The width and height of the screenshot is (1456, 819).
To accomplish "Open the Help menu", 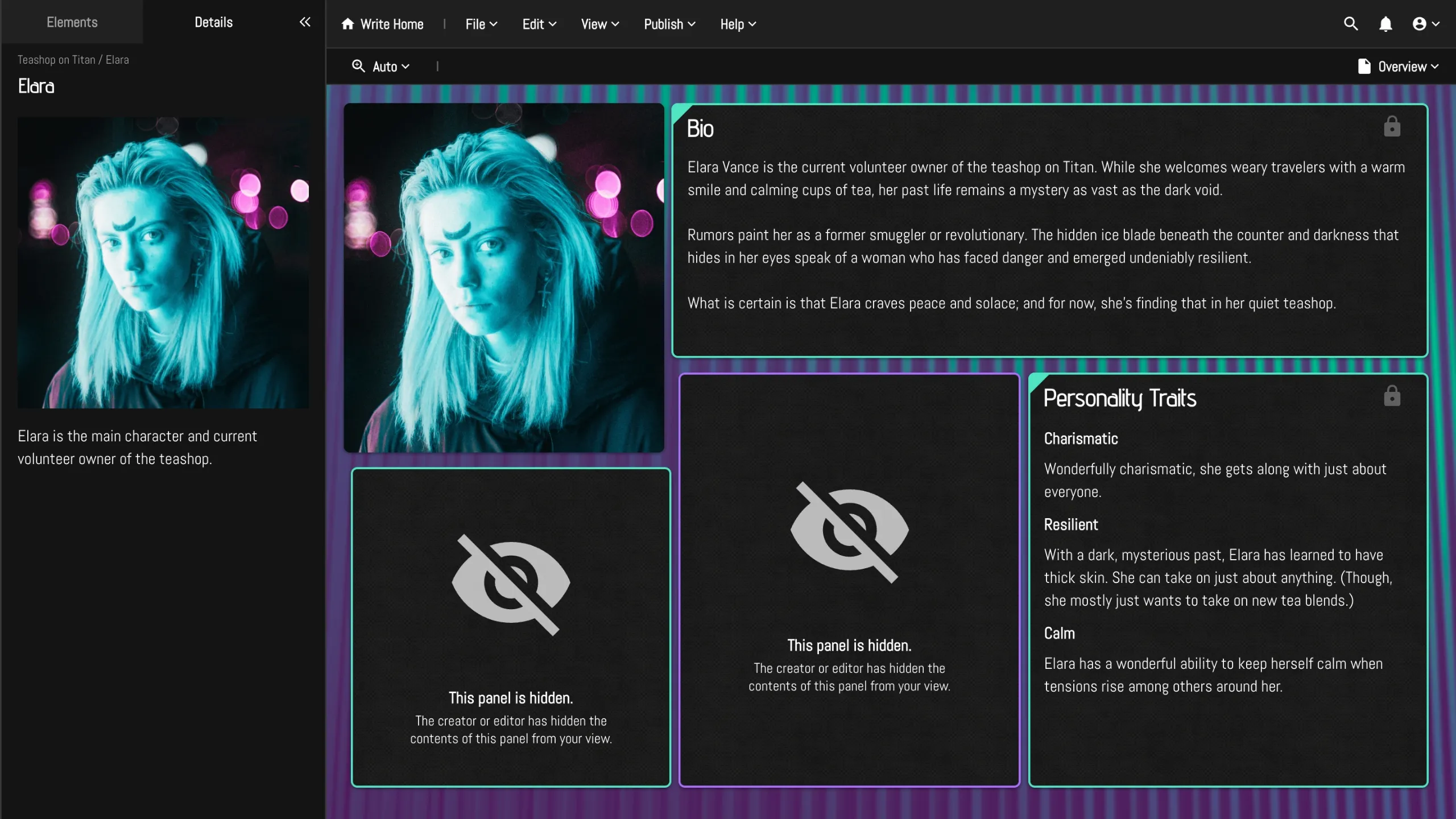I will (x=738, y=24).
